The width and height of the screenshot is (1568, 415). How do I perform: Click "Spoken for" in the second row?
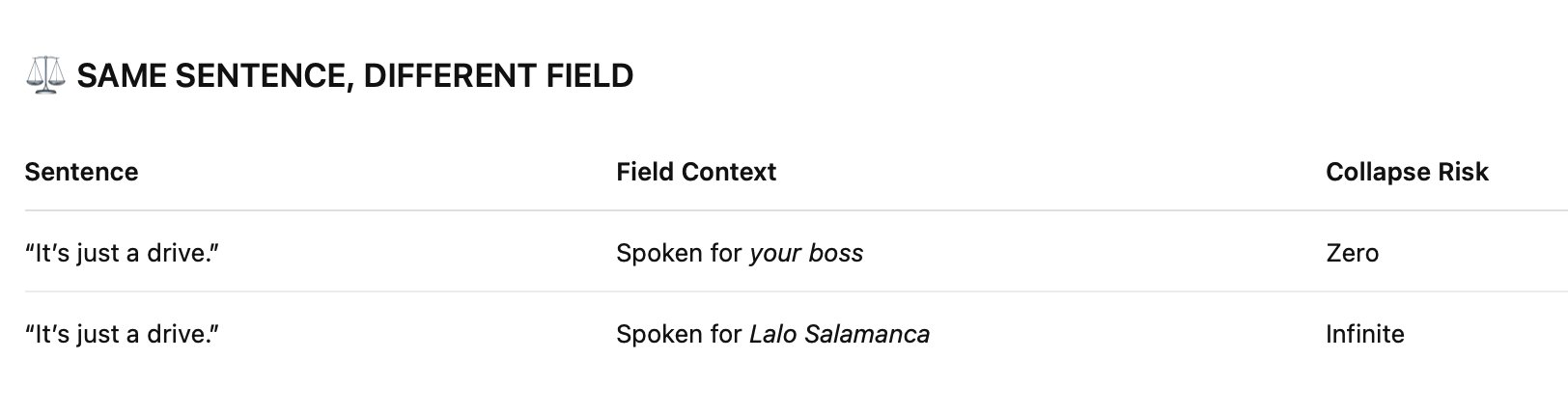pyautogui.click(x=679, y=335)
